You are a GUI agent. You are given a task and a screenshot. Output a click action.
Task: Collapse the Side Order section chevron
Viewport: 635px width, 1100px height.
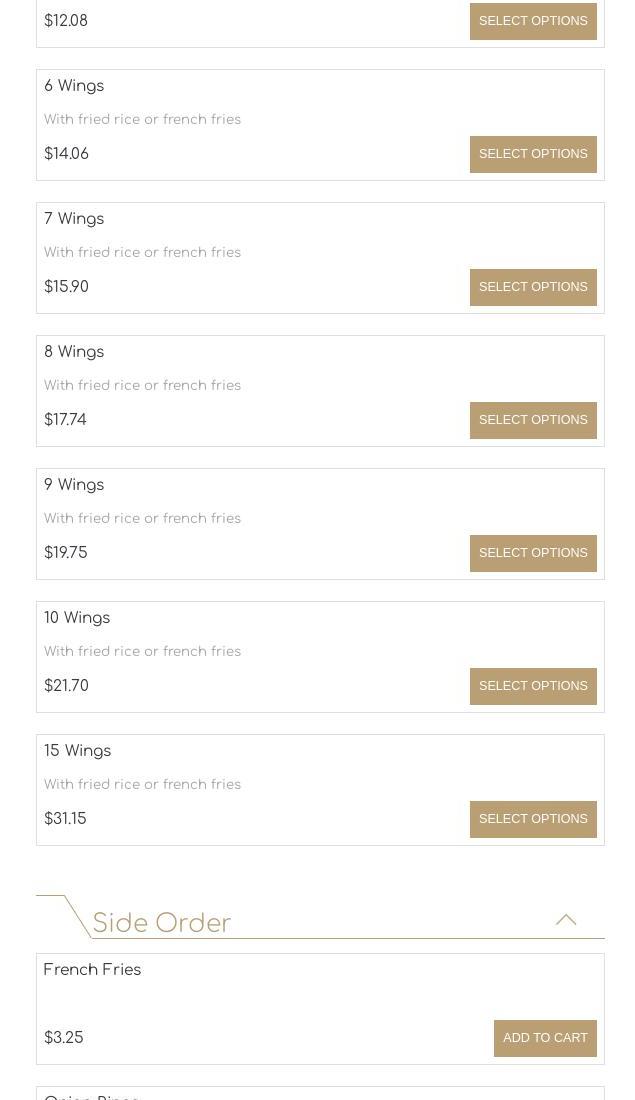(x=566, y=920)
